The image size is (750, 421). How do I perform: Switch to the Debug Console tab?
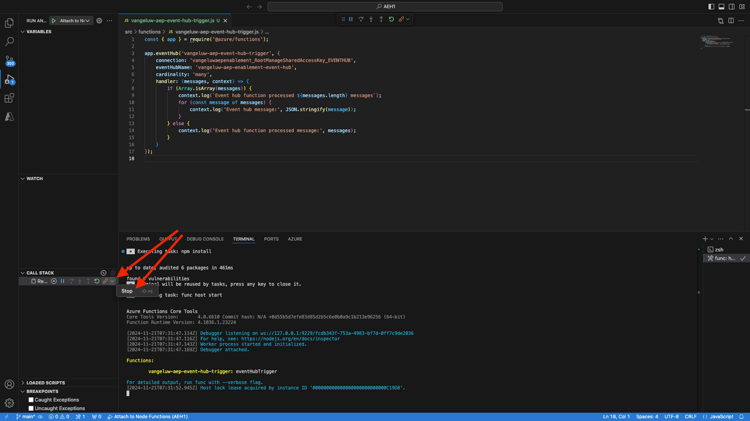coord(205,239)
